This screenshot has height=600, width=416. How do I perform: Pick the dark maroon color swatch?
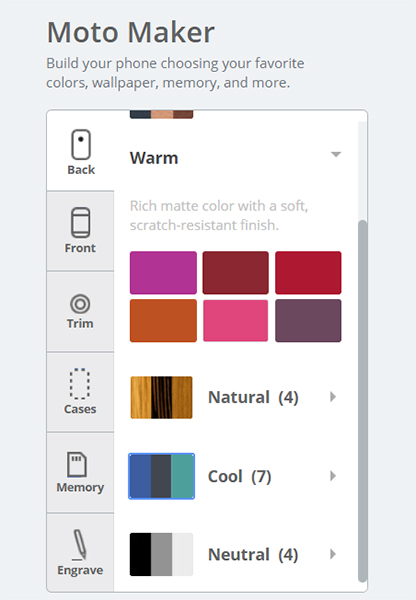(235, 272)
